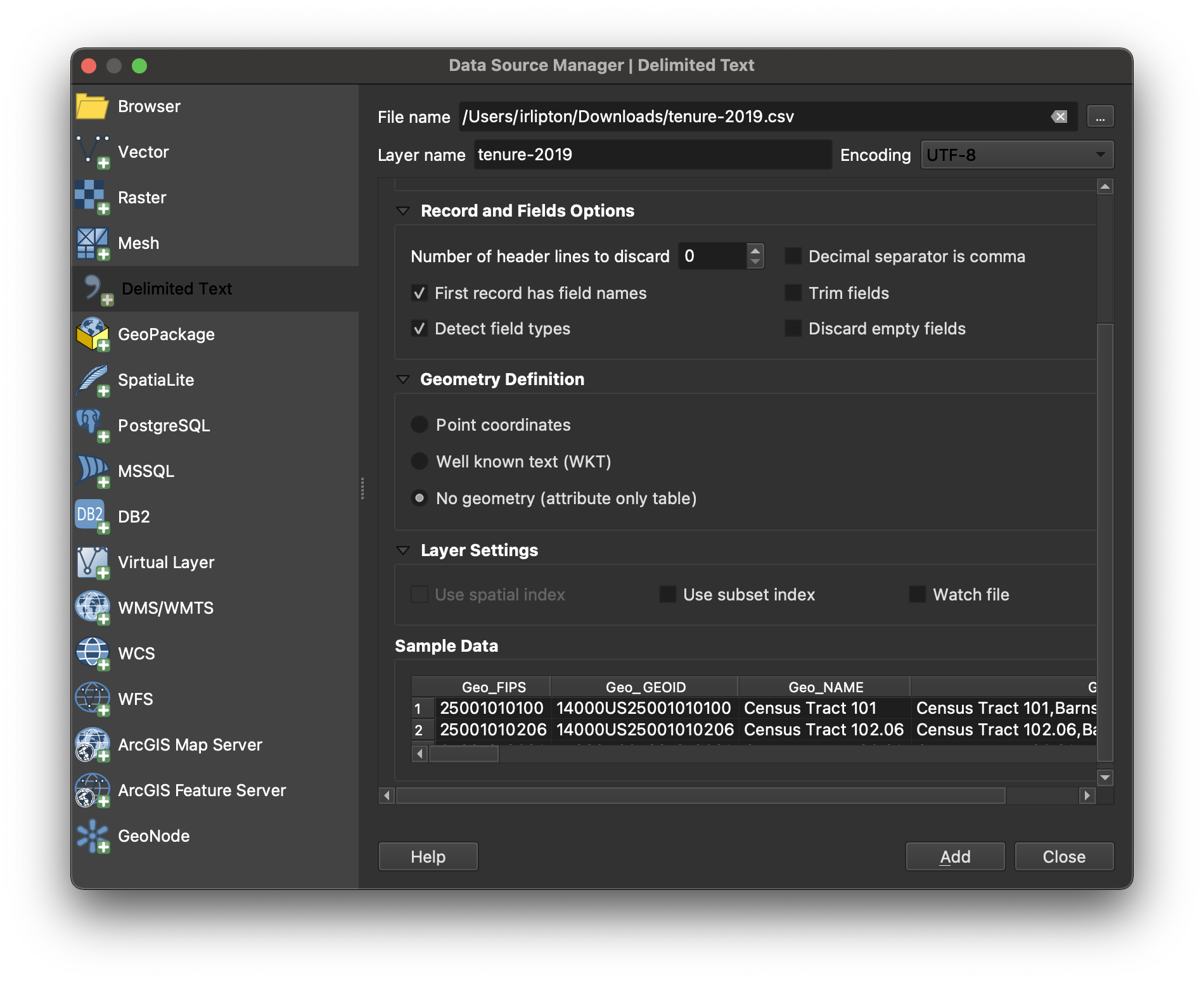
Task: Click the Geo_FIPS column header
Action: 494,687
